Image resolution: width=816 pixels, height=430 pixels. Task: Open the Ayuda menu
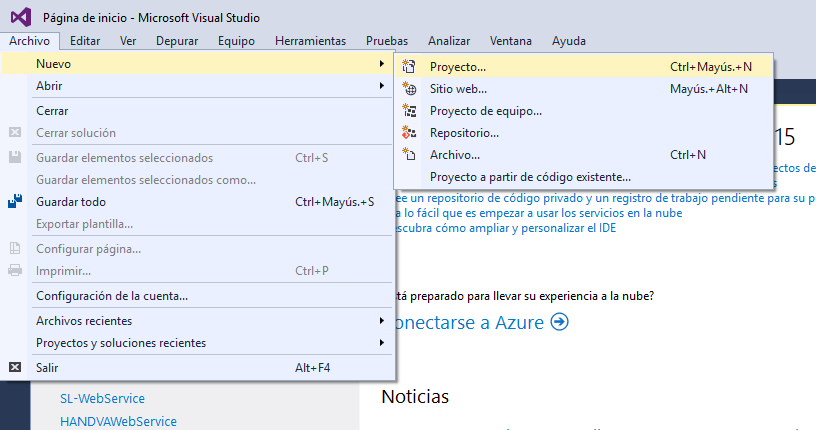tap(569, 41)
